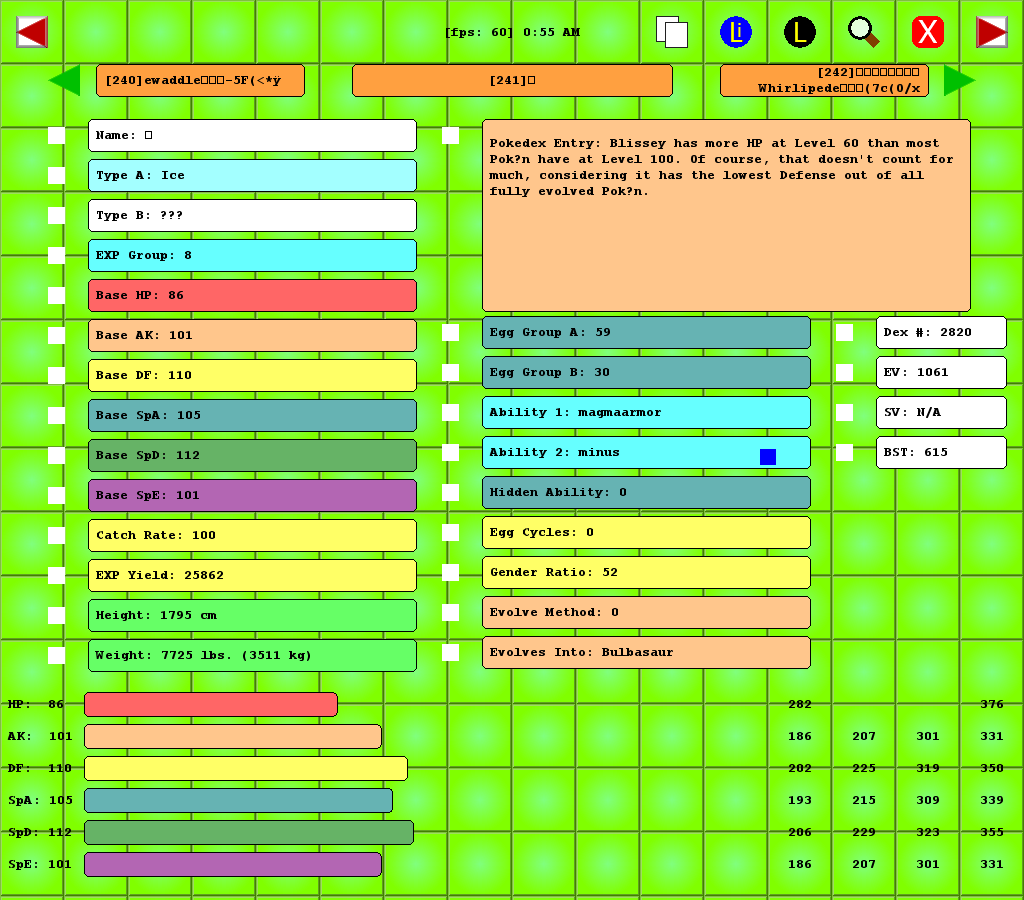Viewport: 1024px width, 900px height.
Task: Click the blue circle 'Li' icon
Action: pos(736,32)
